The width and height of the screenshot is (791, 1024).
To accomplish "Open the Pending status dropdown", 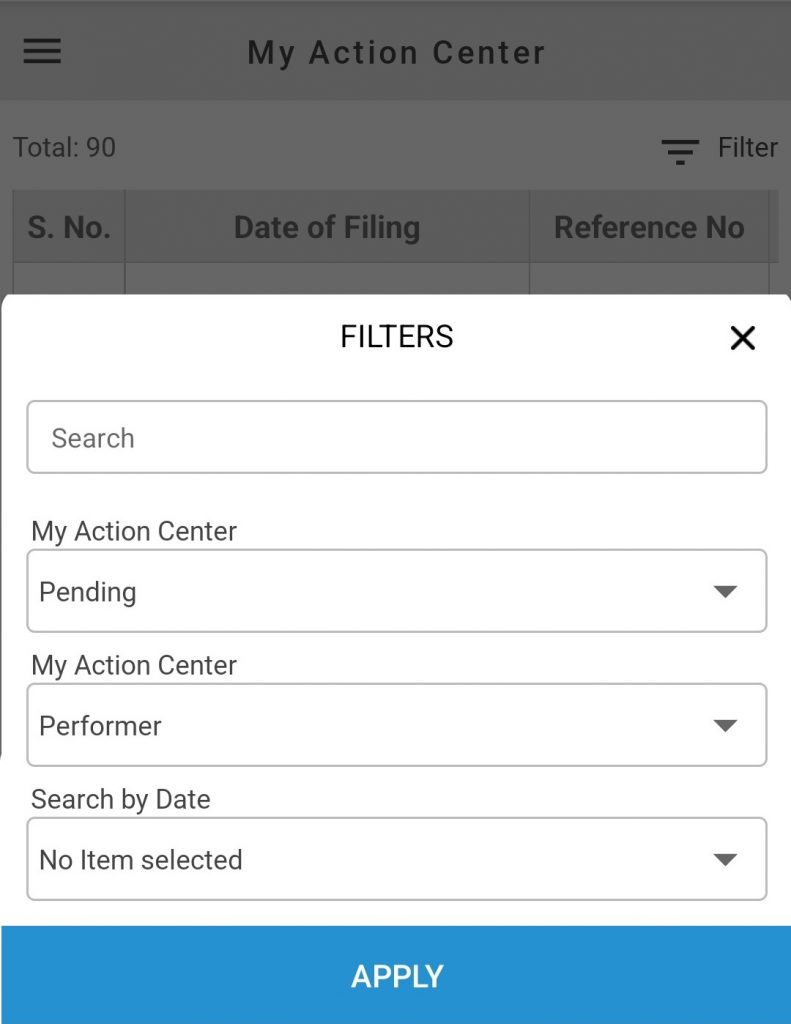I will tap(396, 591).
